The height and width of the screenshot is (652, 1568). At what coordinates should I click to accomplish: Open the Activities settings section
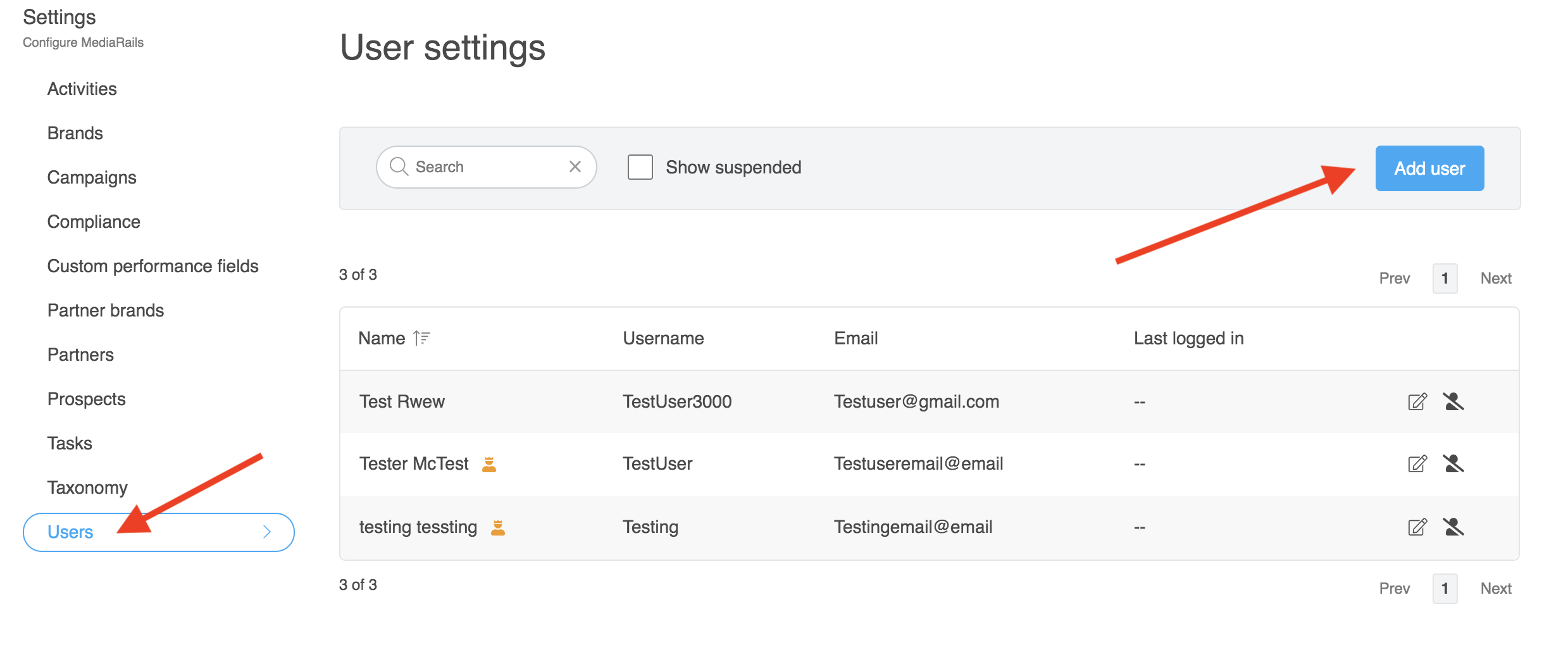coord(82,89)
